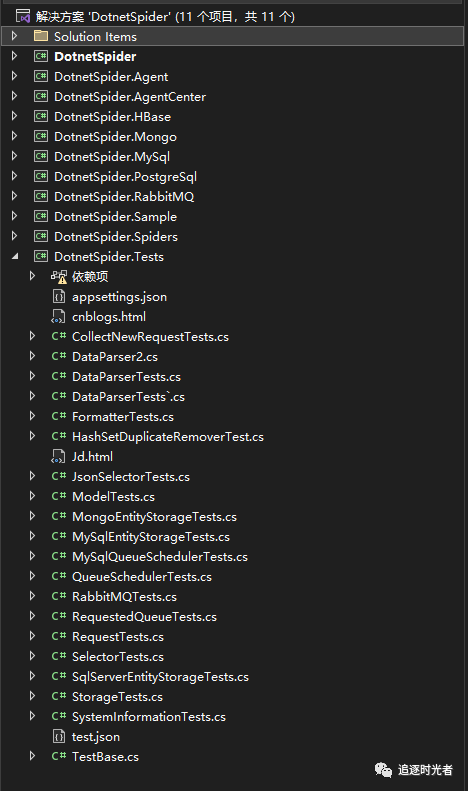This screenshot has height=791, width=468.
Task: Click the JSON file icon of test.json
Action: point(59,737)
